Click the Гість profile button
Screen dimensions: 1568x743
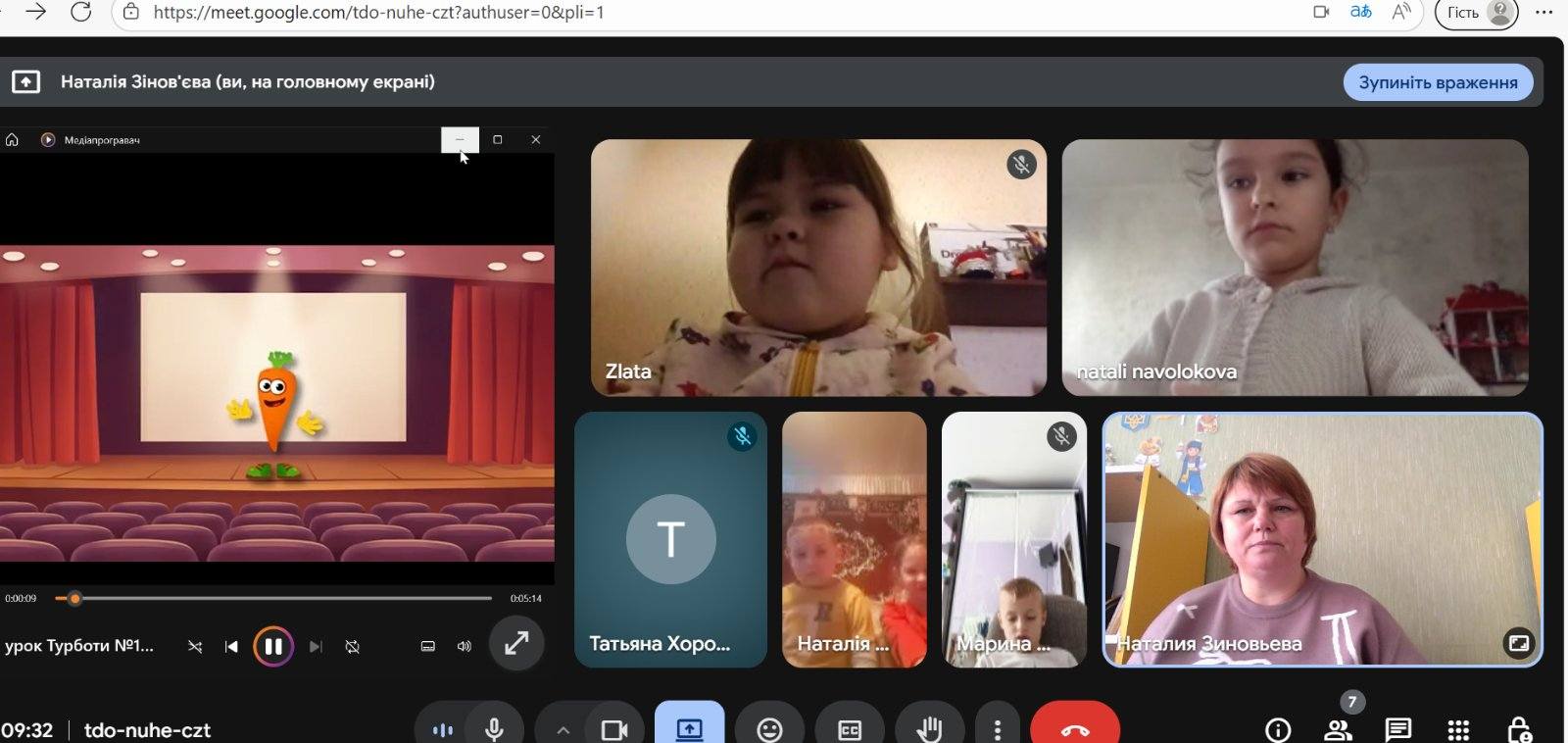coord(1476,13)
